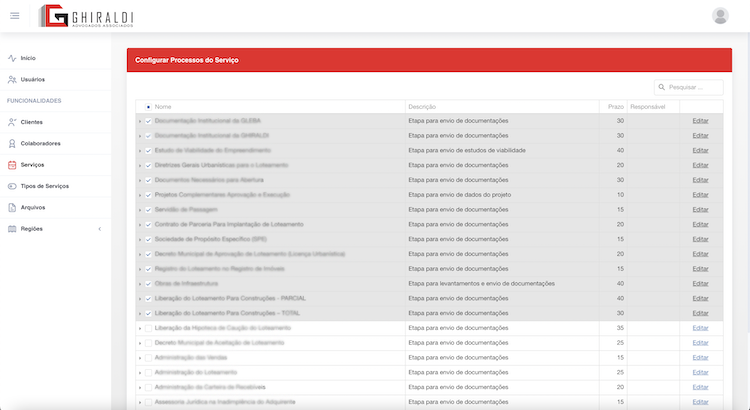Viewport: 750px width, 410px height.
Task: Expand Documentos Necessários para Abertura row
Action: point(140,181)
